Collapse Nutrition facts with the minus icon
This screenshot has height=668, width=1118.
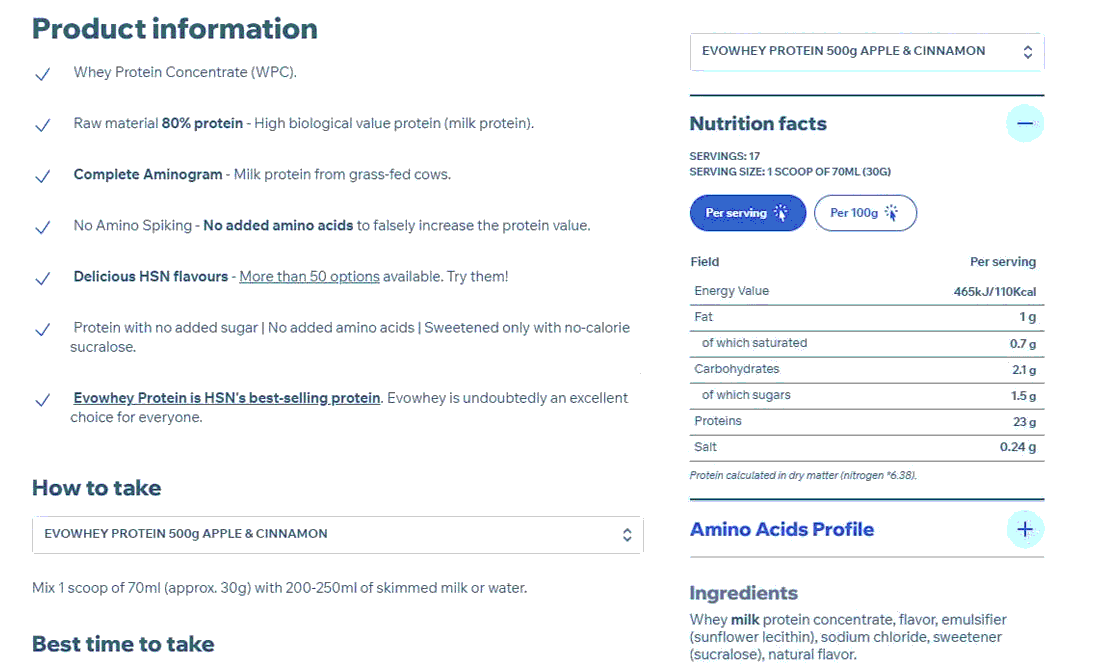[1025, 124]
